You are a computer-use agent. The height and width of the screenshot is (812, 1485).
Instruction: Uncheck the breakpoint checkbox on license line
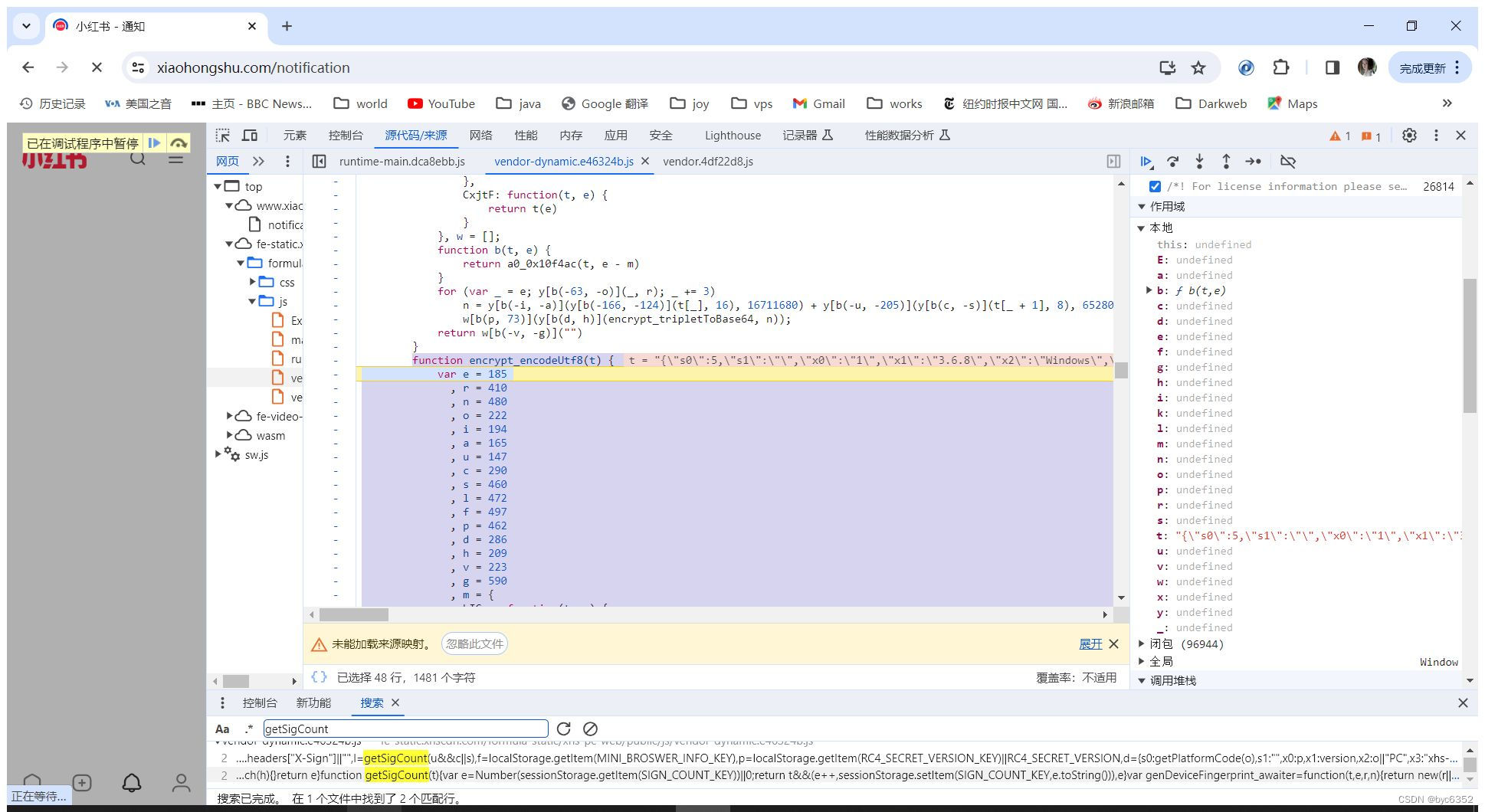(x=1155, y=185)
